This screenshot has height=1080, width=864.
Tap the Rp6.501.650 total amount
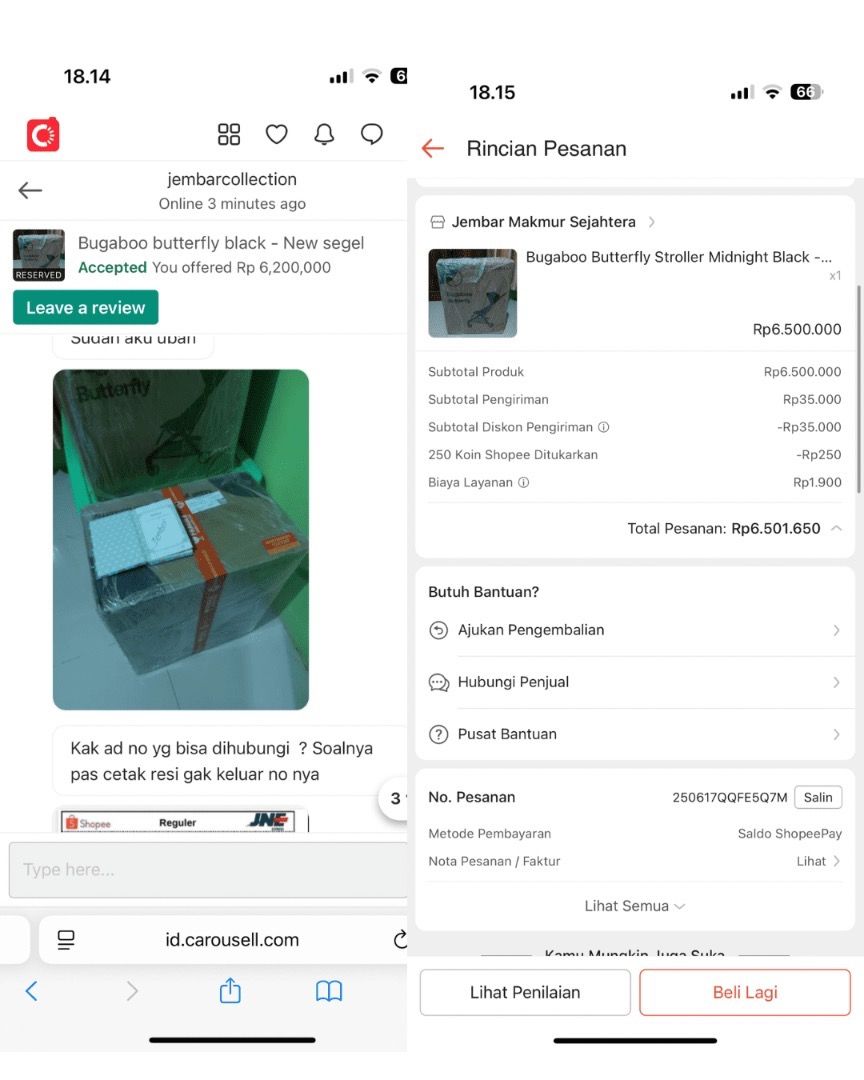(776, 528)
